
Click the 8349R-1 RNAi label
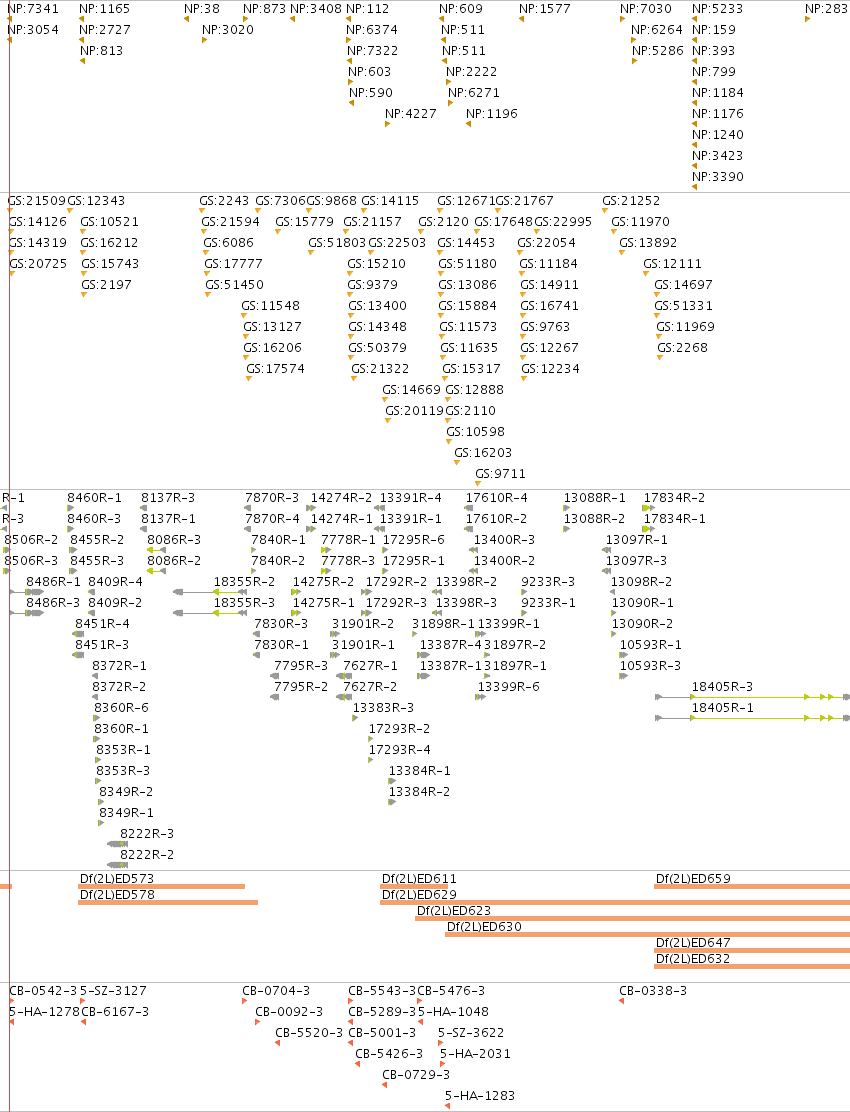(x=126, y=813)
